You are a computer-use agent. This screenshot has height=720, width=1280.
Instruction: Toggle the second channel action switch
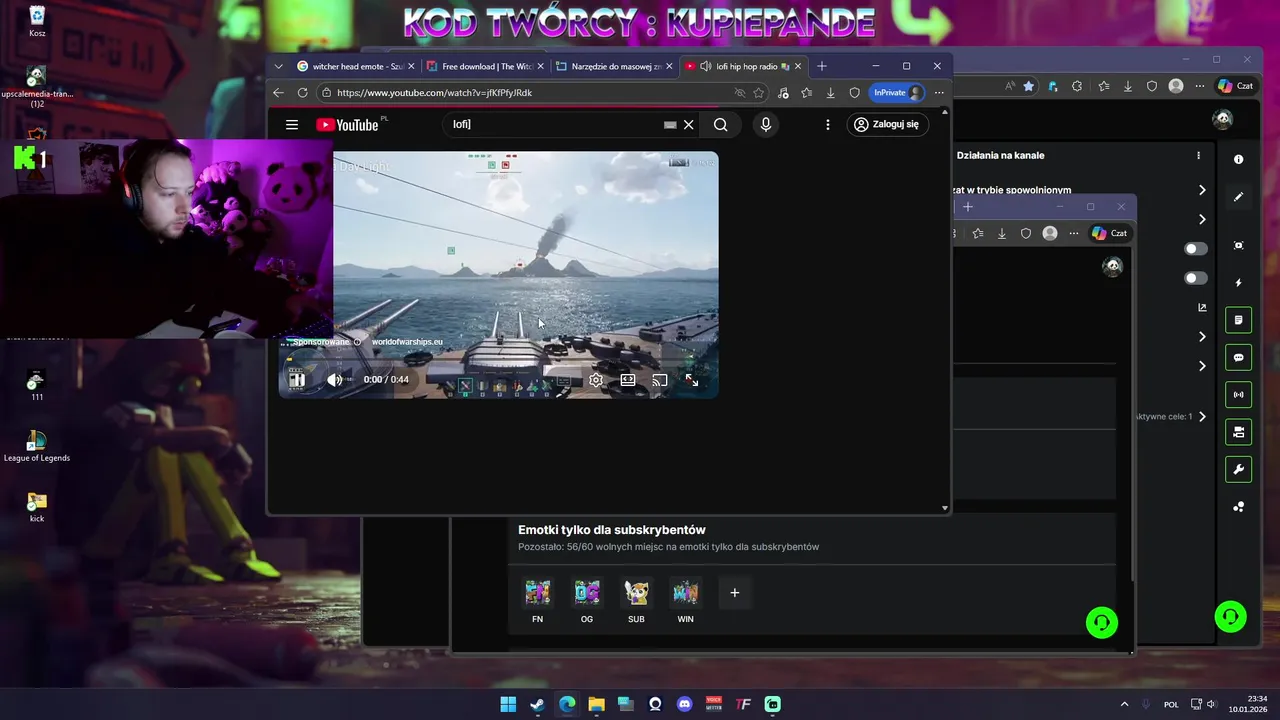pyautogui.click(x=1196, y=278)
